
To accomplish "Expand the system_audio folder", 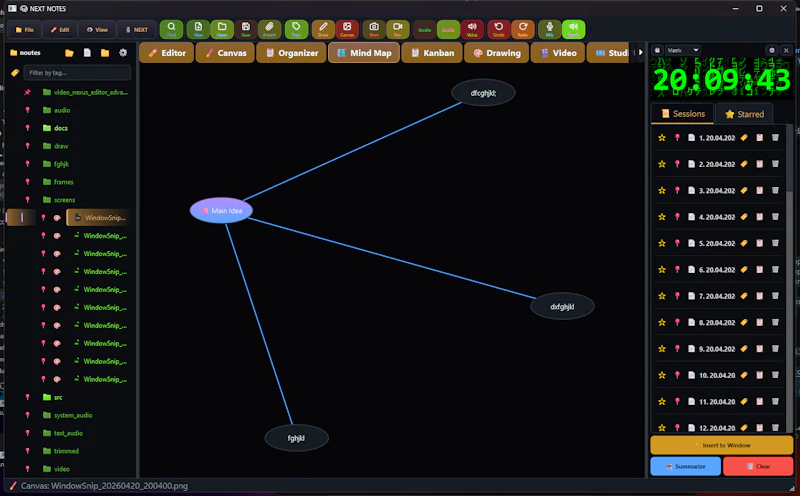I will coord(68,415).
